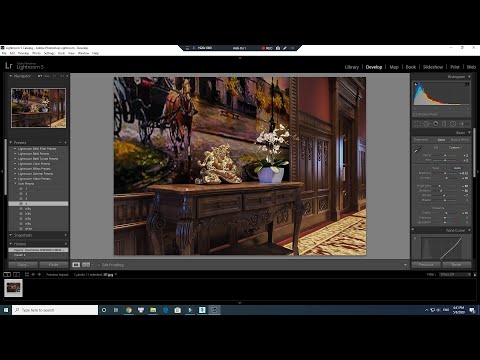Expand Lightroom B&W Filter Presets folder
480x360 pixels.
pyautogui.click(x=15, y=149)
